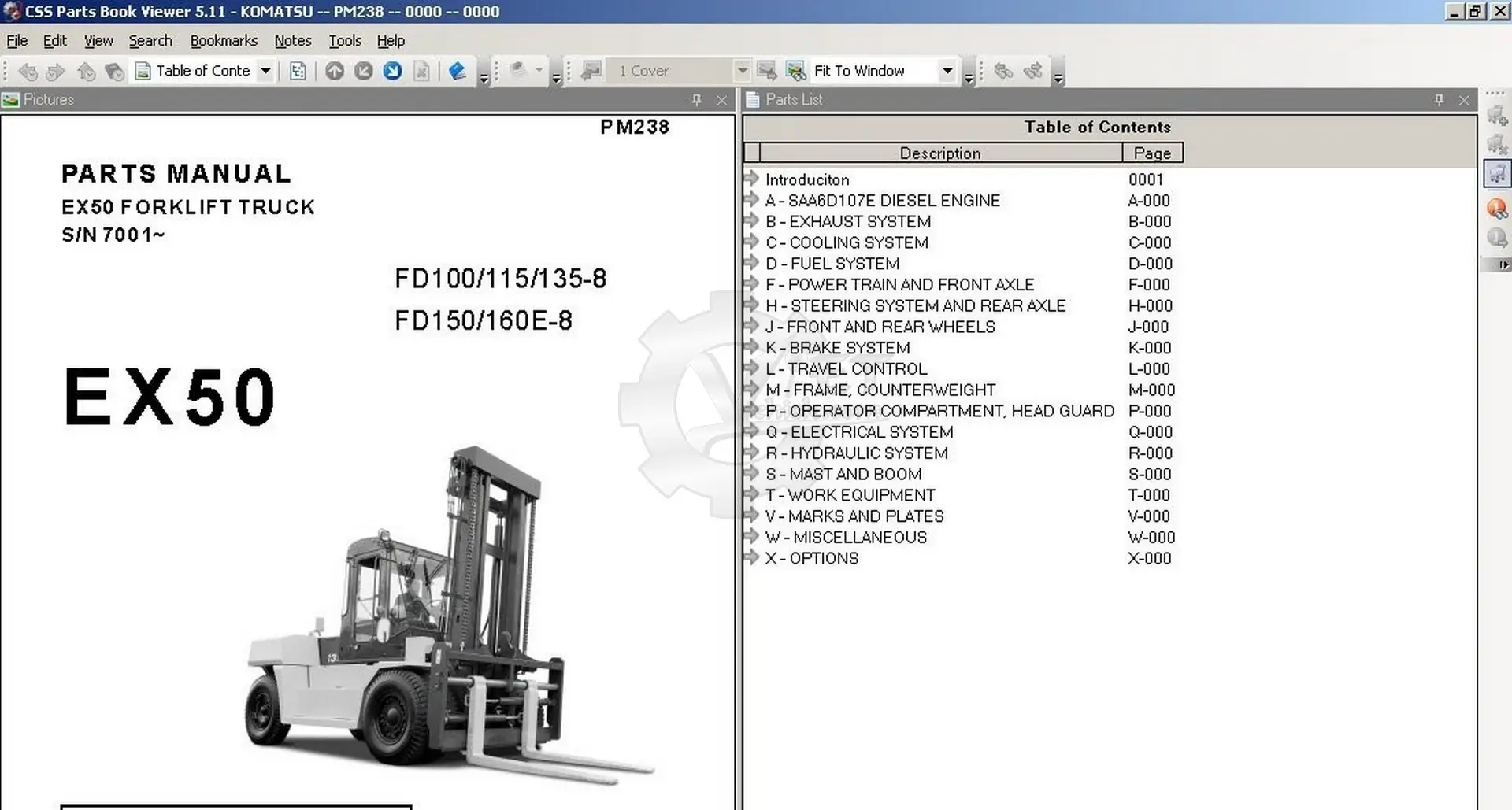1512x810 pixels.
Task: Expand the 1 Cover page dropdown
Action: 742,71
